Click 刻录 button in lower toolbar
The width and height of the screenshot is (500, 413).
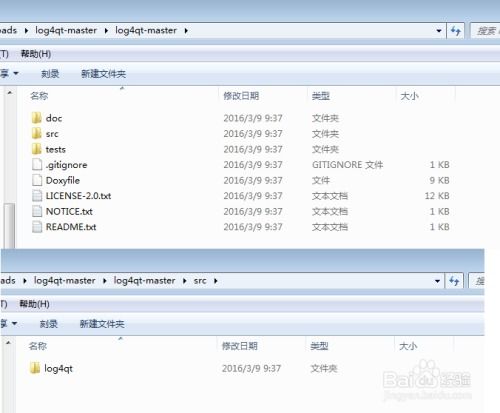[x=49, y=324]
